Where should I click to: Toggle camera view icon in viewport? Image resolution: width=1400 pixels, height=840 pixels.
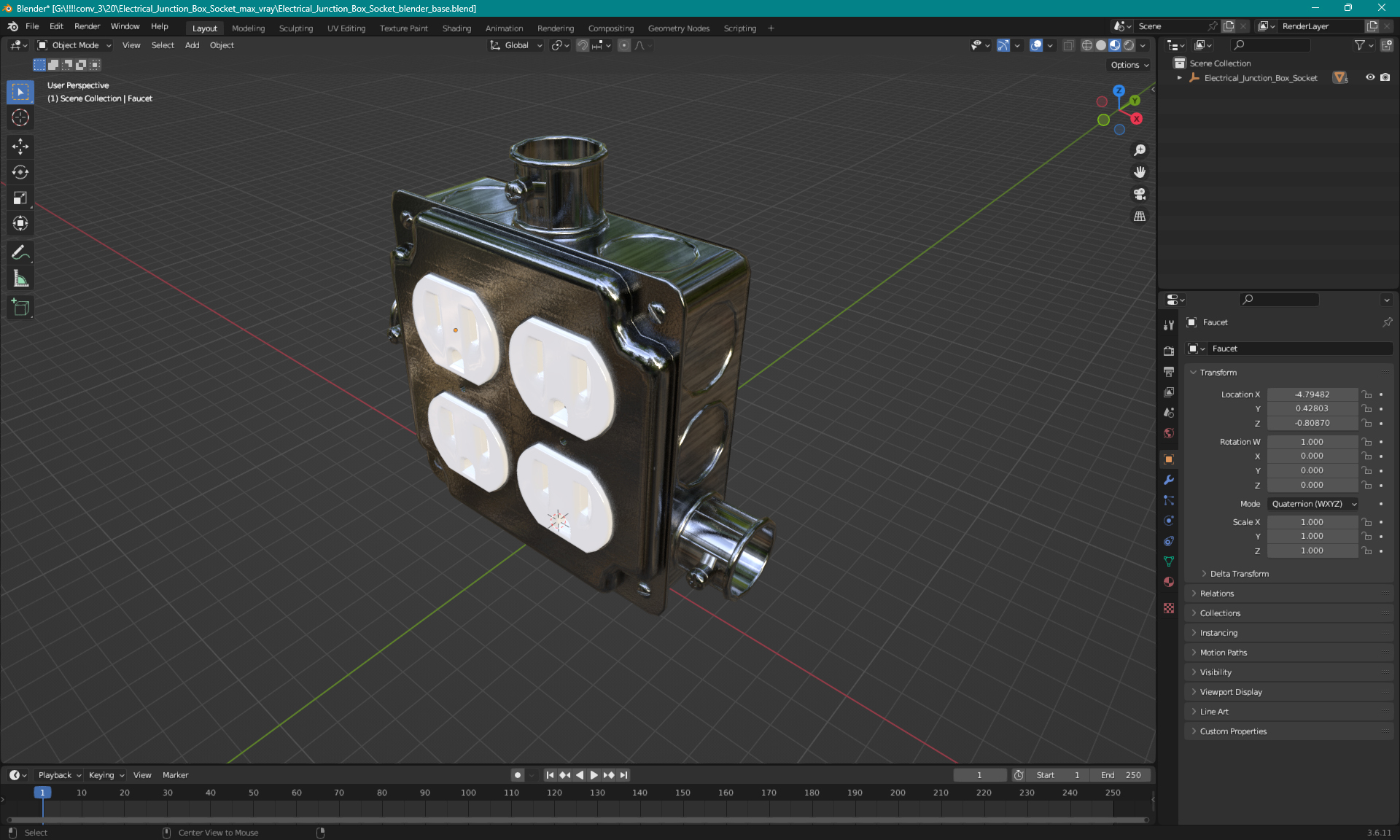pyautogui.click(x=1140, y=194)
